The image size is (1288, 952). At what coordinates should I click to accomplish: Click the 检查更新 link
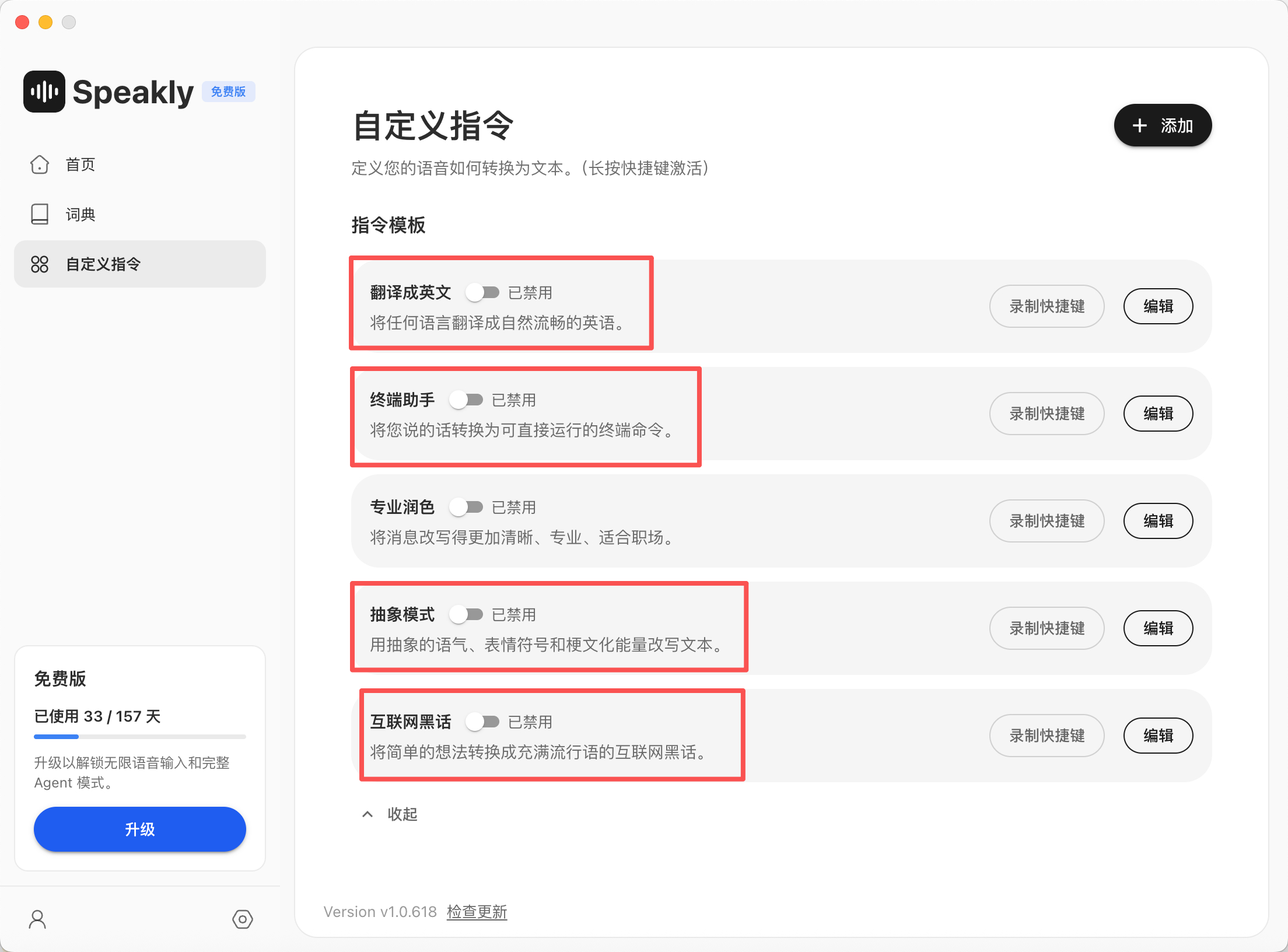click(477, 912)
